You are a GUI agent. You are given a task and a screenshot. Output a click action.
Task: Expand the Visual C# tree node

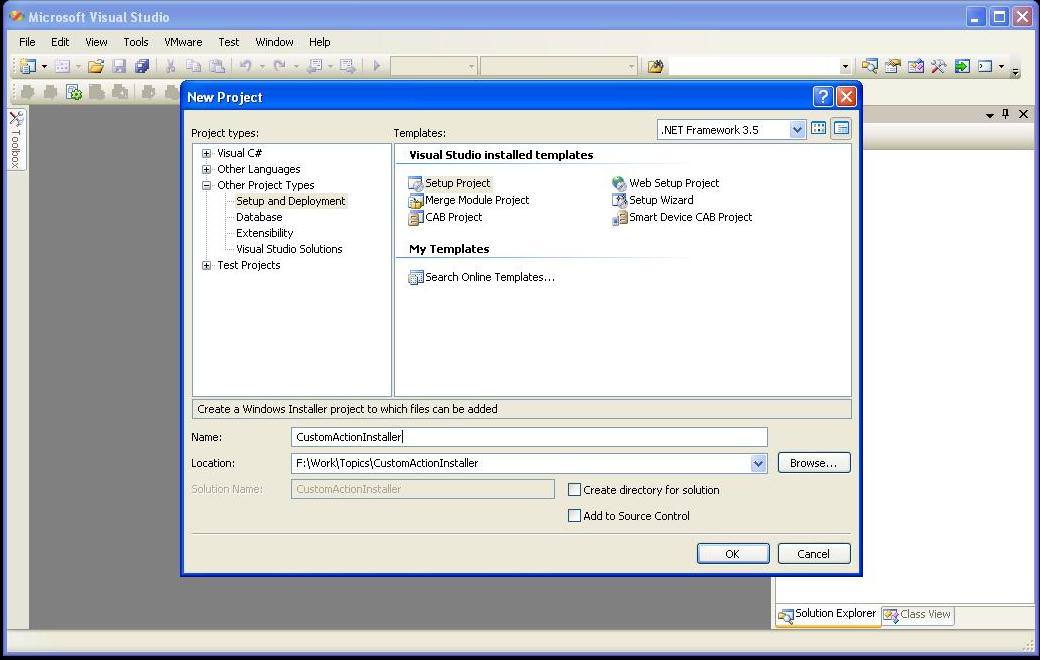(206, 153)
